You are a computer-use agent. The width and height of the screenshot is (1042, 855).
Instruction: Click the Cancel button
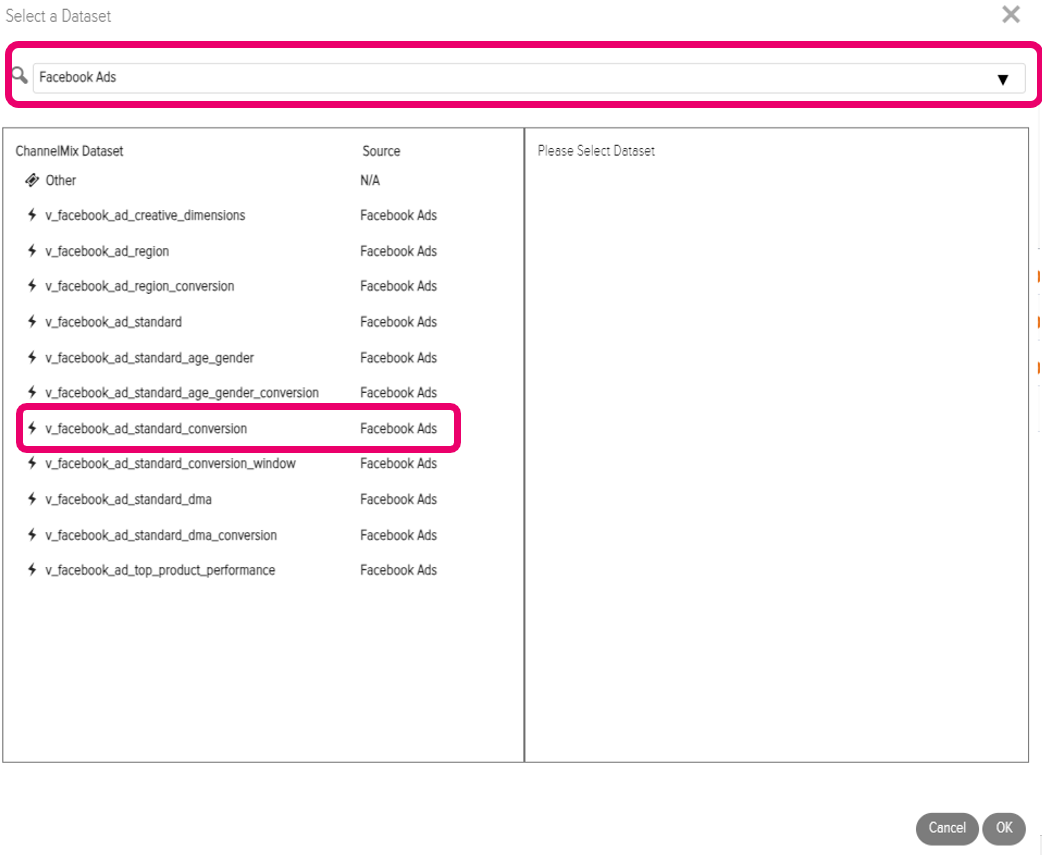tap(947, 828)
